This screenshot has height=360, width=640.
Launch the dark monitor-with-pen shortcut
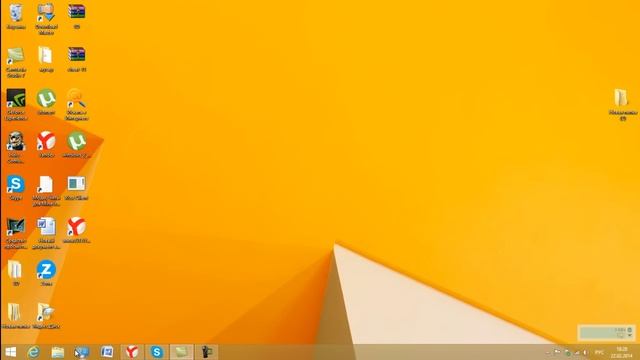click(16, 233)
